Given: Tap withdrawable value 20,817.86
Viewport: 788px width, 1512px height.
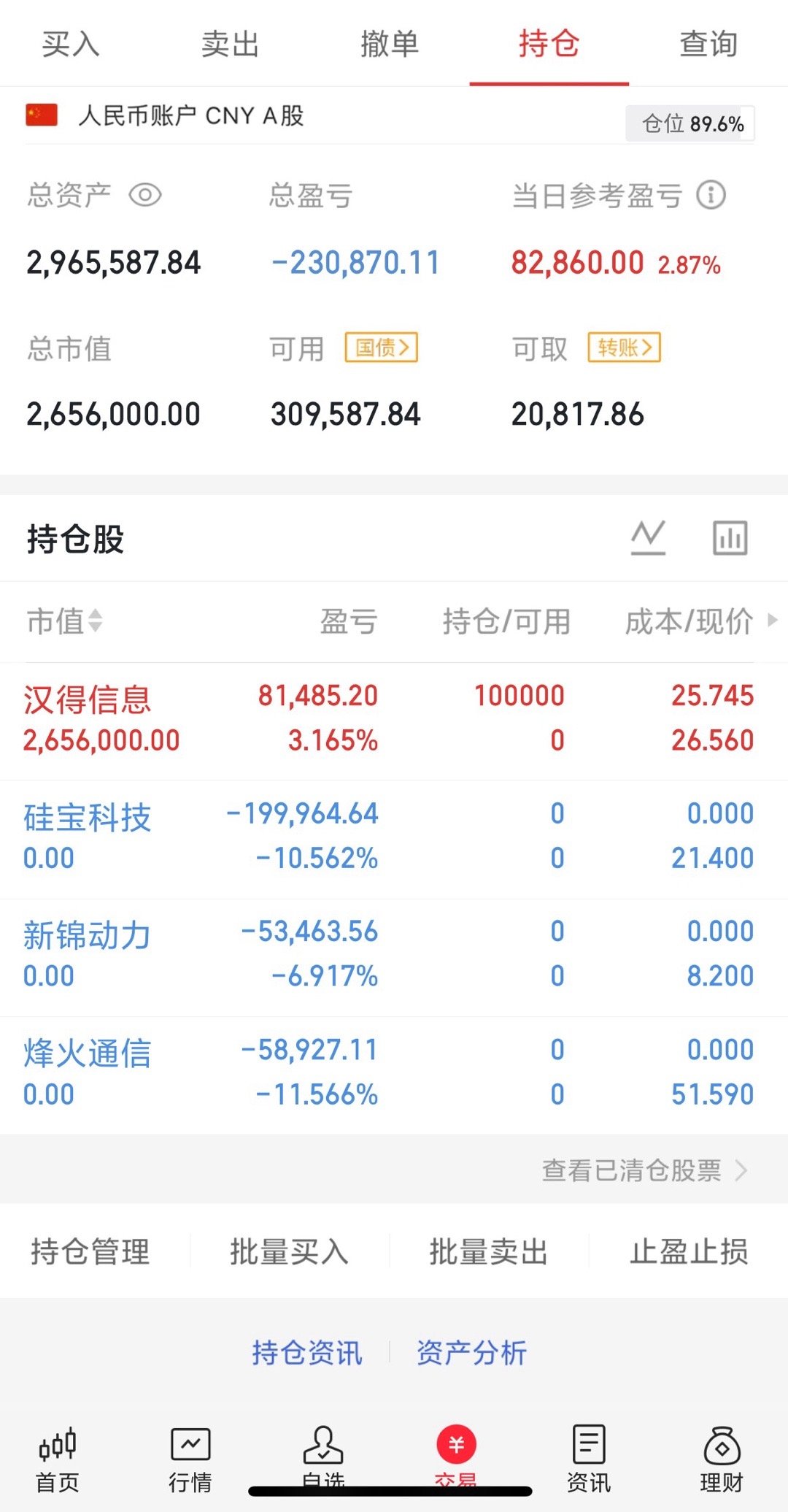Looking at the screenshot, I should tap(578, 415).
